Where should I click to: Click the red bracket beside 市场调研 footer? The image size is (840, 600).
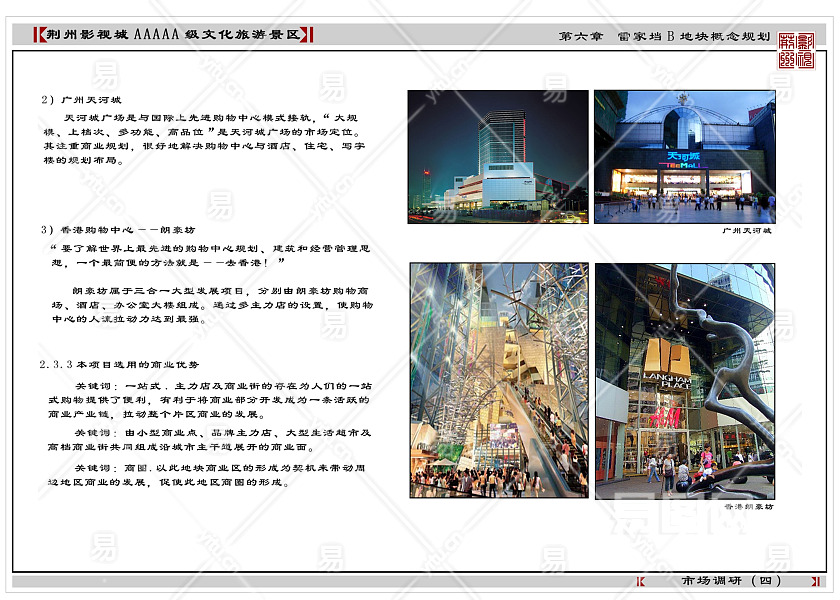[x=641, y=581]
